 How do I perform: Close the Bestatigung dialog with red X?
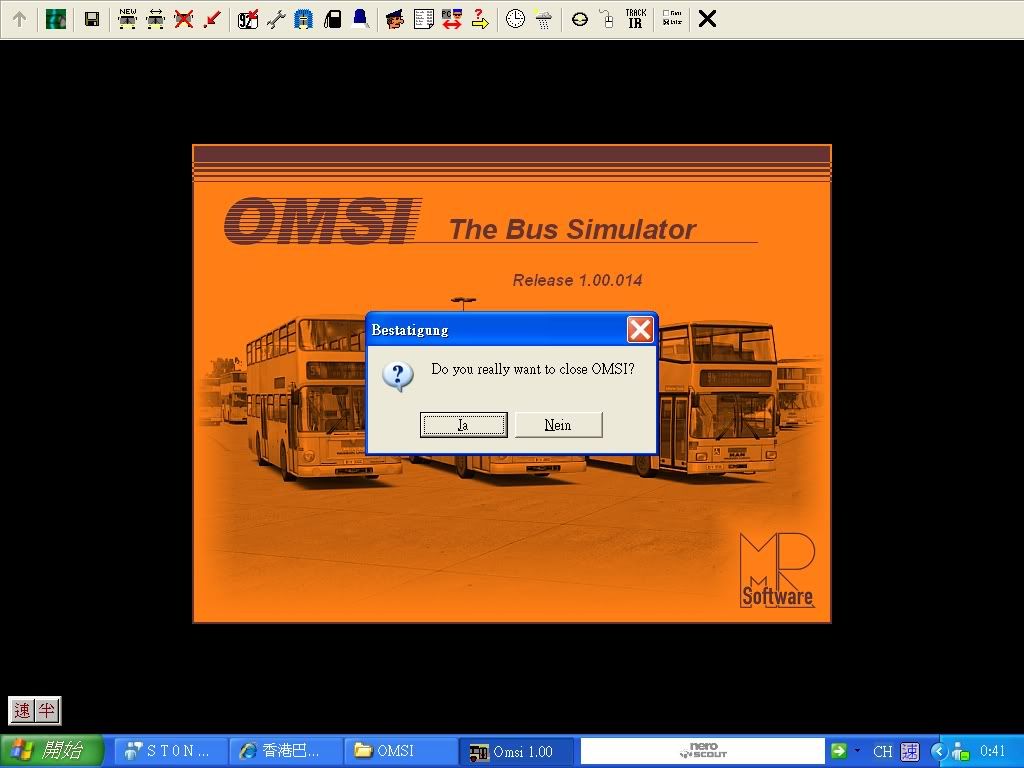tap(640, 330)
